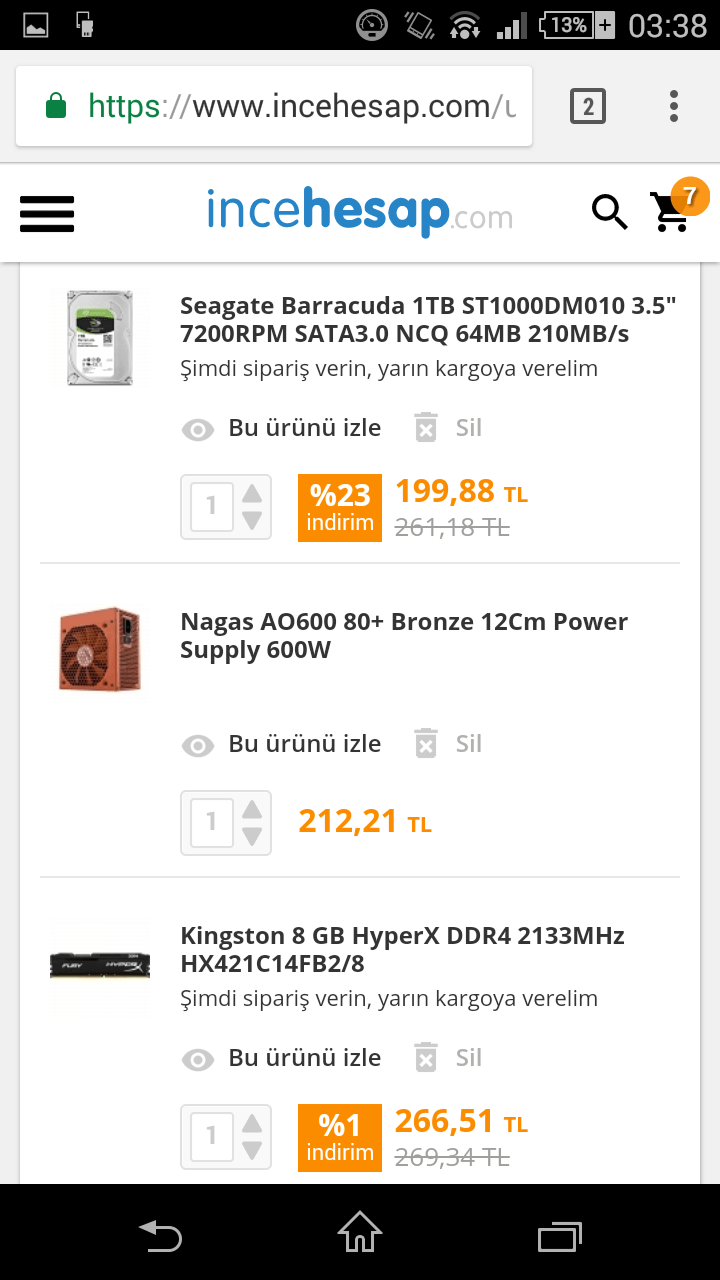Toggle watch on Nagas AO600 power supply
The width and height of the screenshot is (720, 1280).
[x=282, y=744]
